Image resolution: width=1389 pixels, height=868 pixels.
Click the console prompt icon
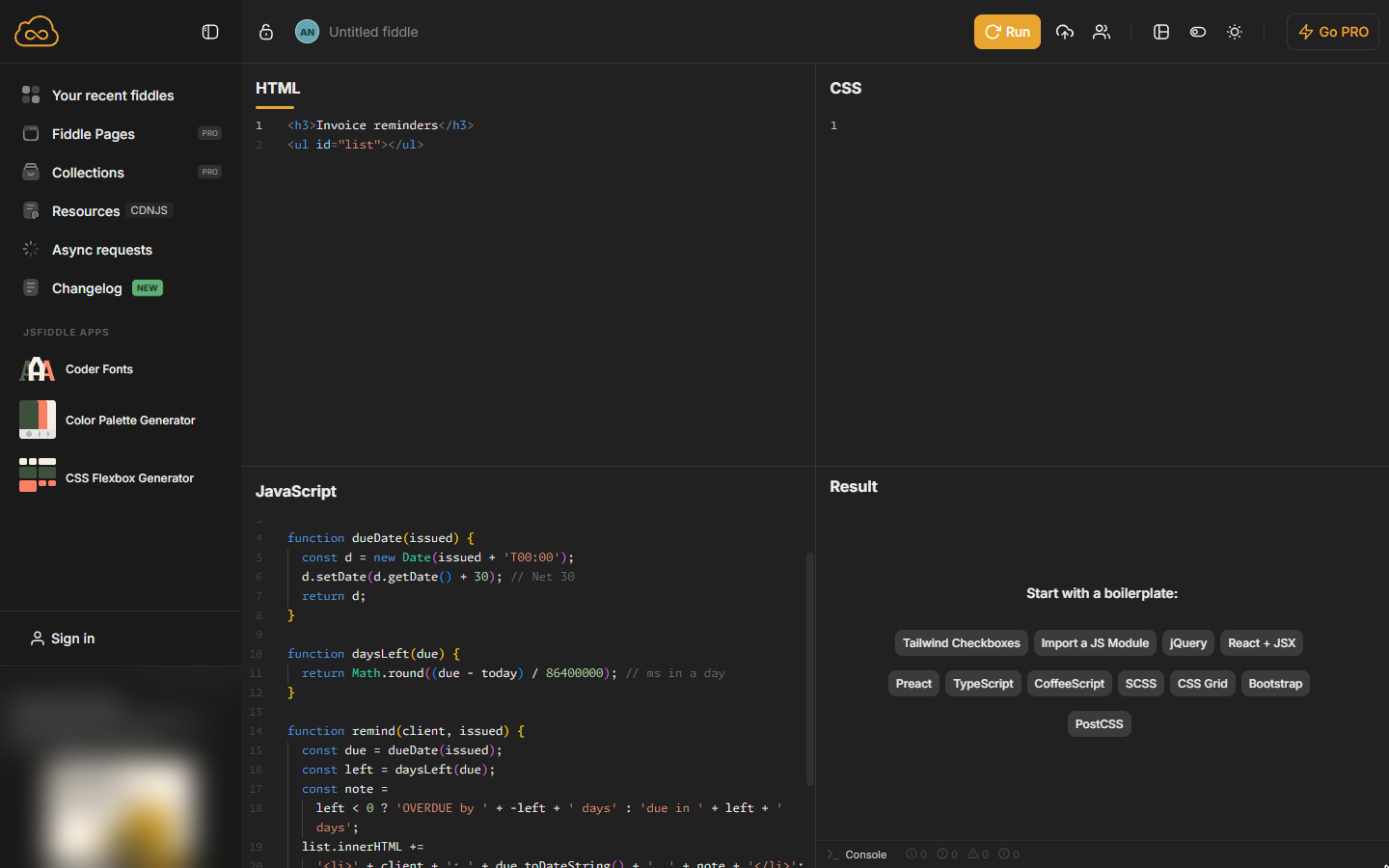(833, 855)
